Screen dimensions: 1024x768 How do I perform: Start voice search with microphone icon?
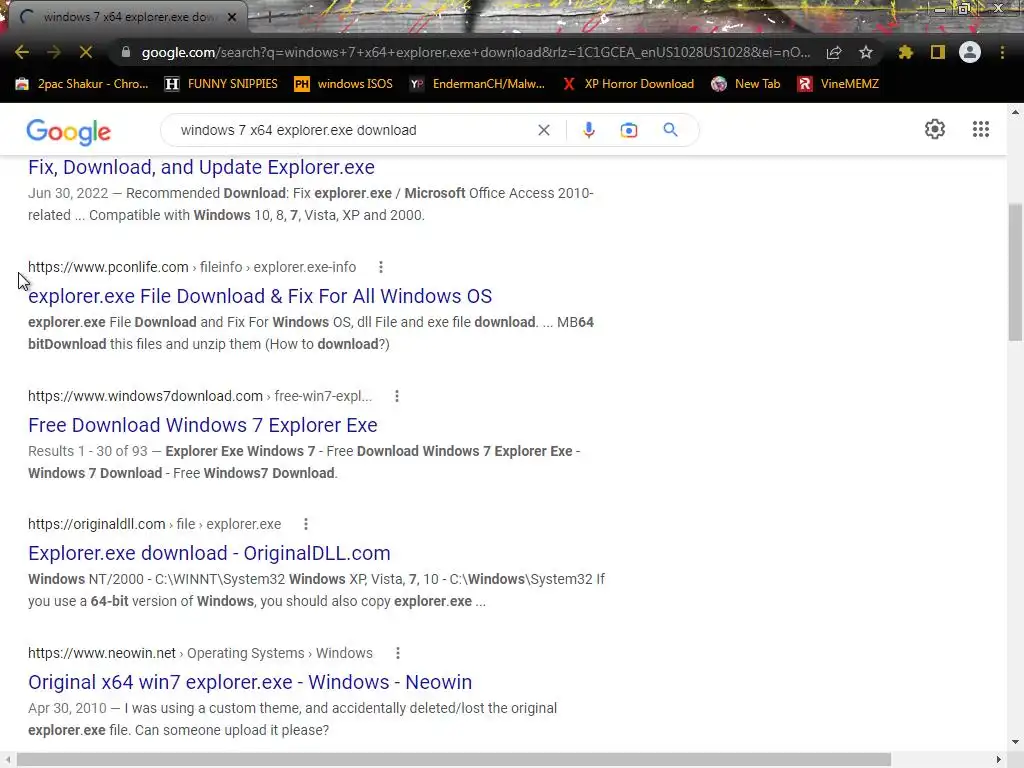tap(588, 130)
